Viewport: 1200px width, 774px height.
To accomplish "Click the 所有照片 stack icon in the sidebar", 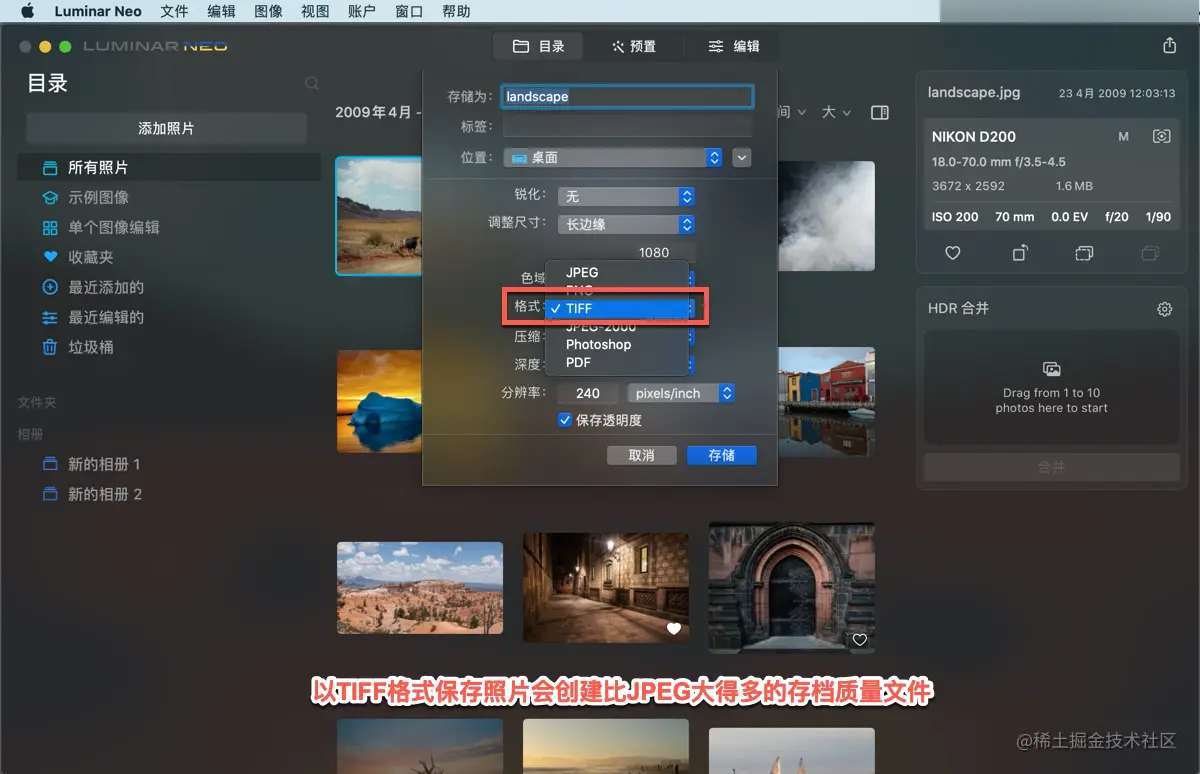I will point(50,168).
